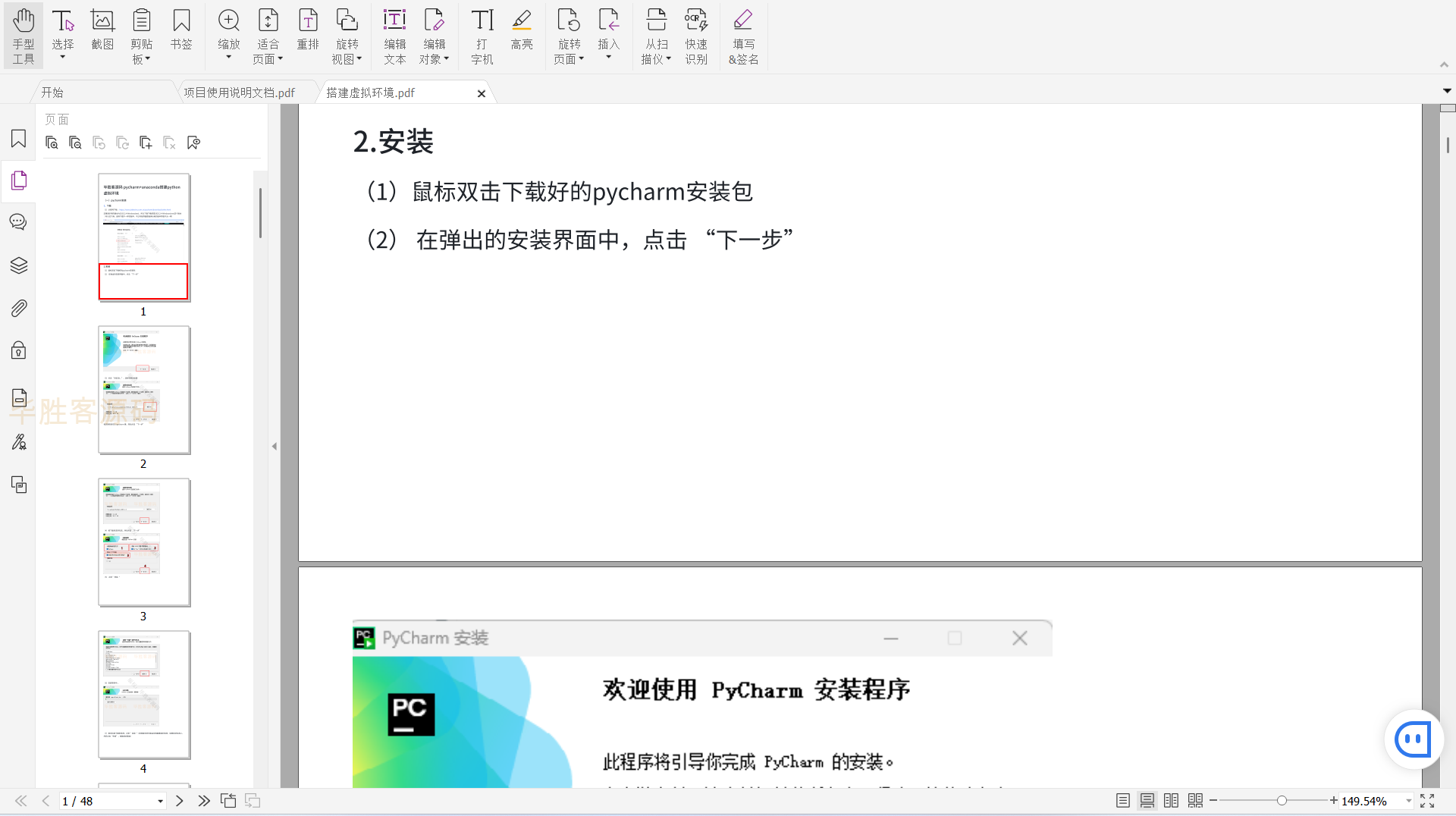Choose Edit Text (编辑文本) tool
Viewport: 1456px width, 816px height.
click(394, 36)
